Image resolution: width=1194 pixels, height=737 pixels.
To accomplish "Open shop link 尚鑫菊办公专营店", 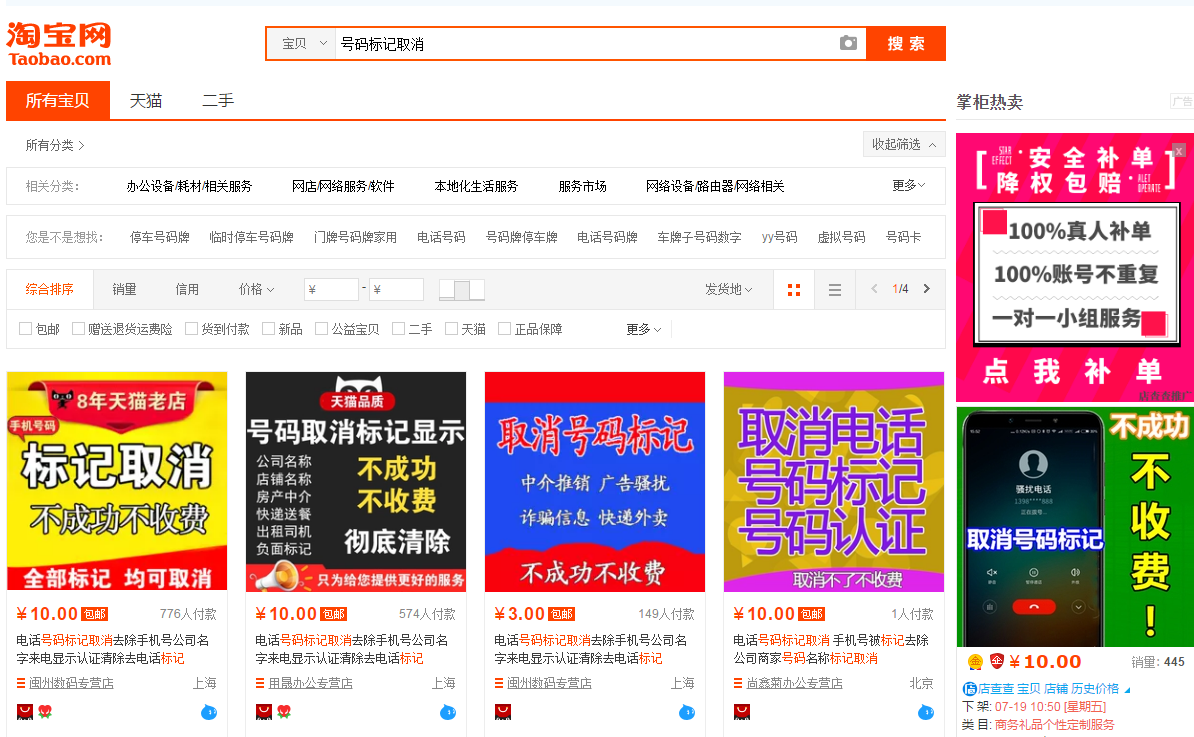I will pos(794,683).
